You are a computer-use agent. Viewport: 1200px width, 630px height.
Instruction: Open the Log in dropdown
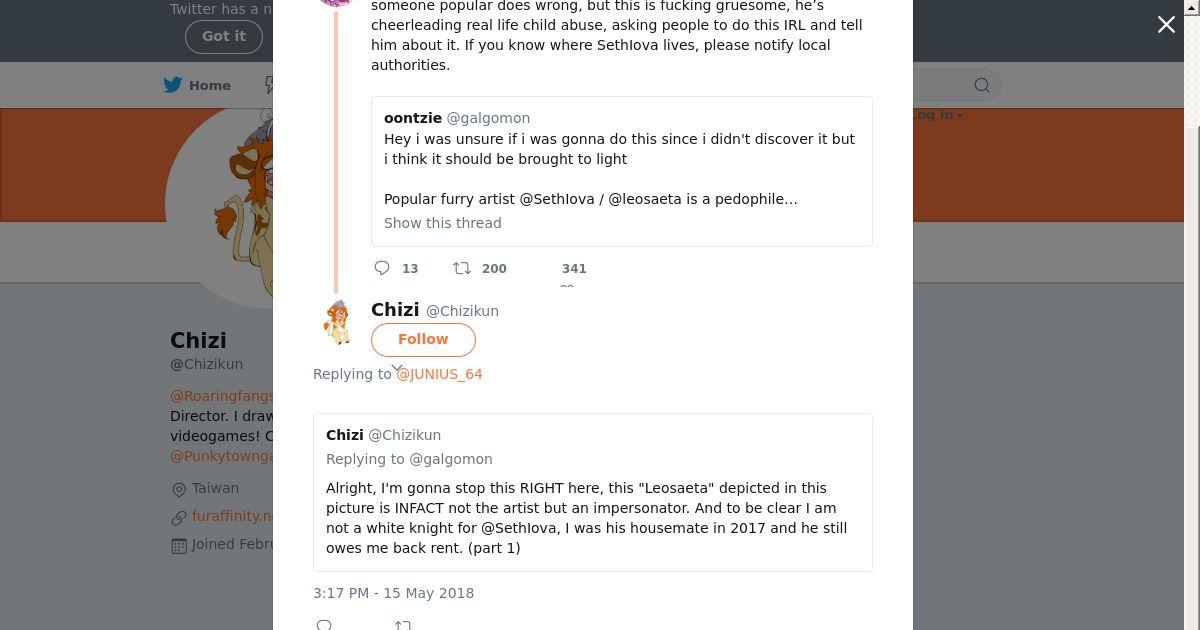[x=936, y=115]
